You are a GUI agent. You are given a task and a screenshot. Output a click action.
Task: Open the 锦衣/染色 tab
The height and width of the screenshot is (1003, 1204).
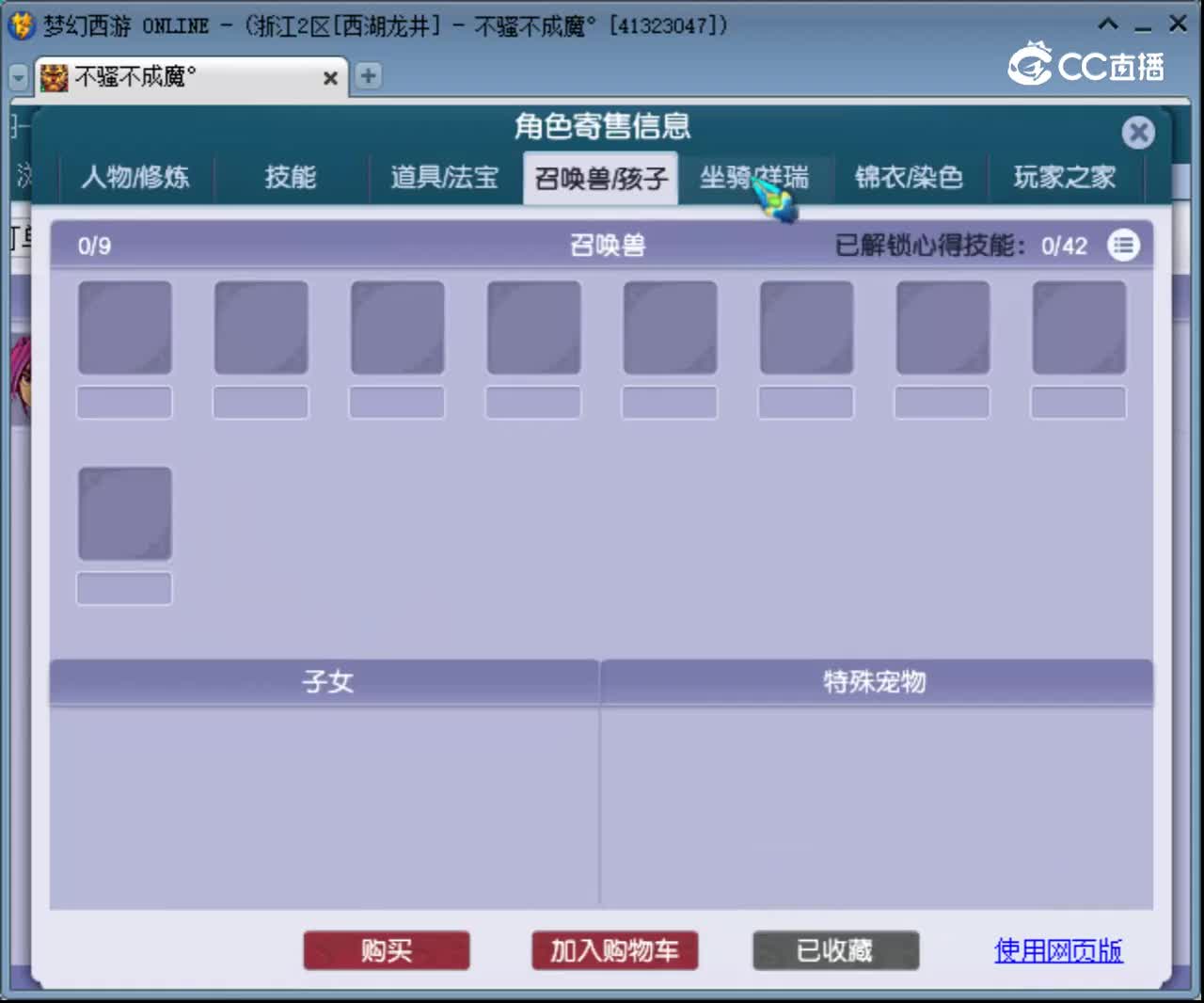909,177
